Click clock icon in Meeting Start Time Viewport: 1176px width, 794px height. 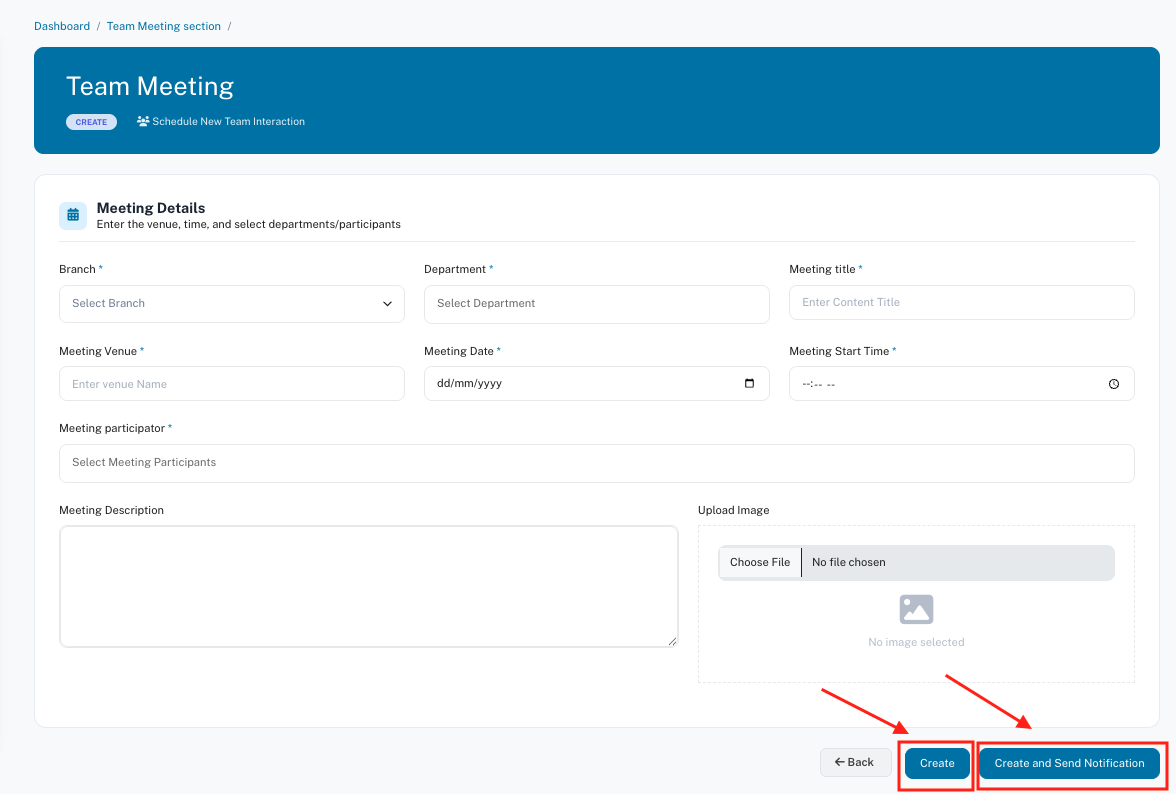click(x=1114, y=384)
